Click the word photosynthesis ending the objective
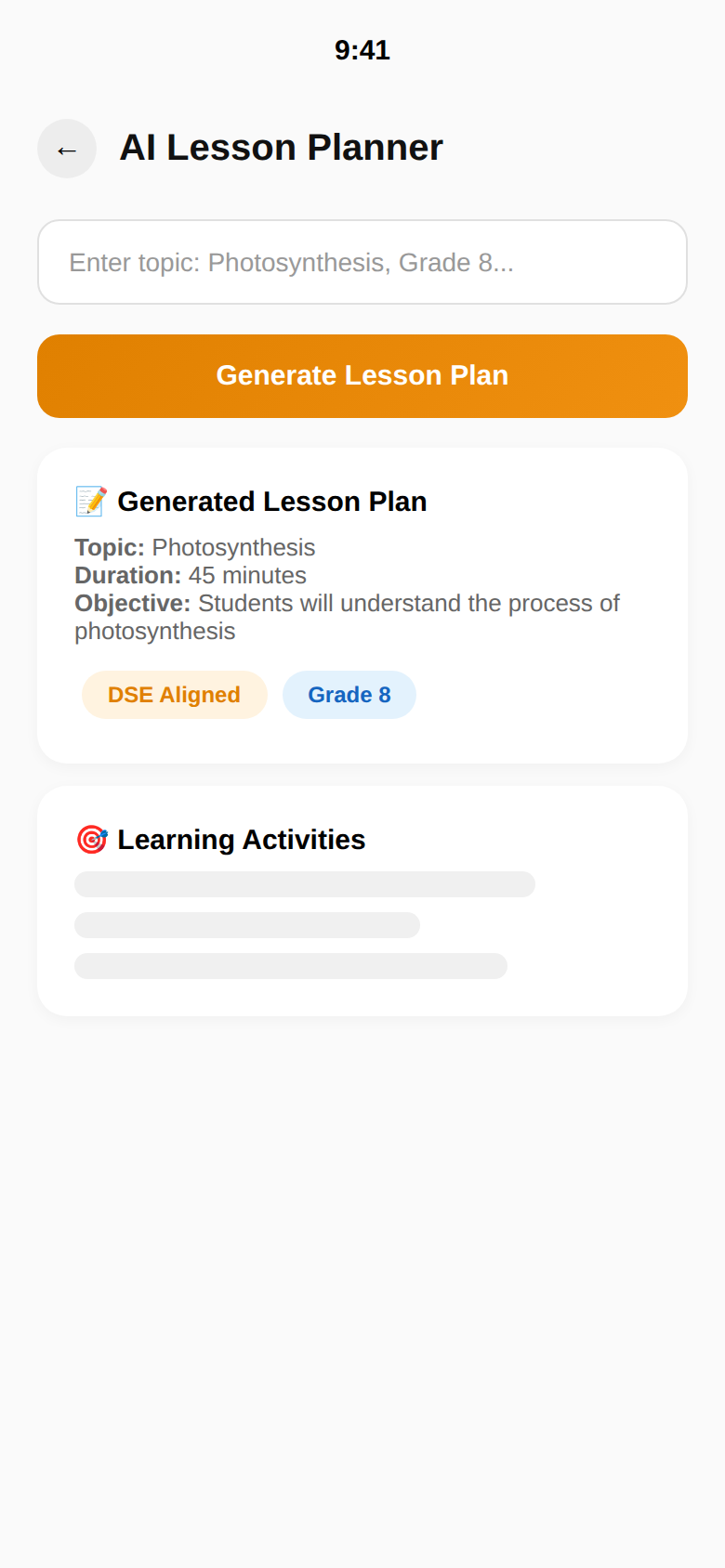This screenshot has height=1568, width=725. pyautogui.click(x=155, y=631)
